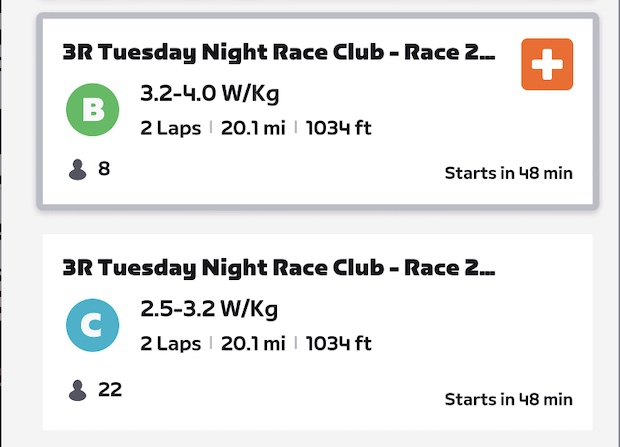Click the rider icon beside count 22
The height and width of the screenshot is (447, 620).
78,389
